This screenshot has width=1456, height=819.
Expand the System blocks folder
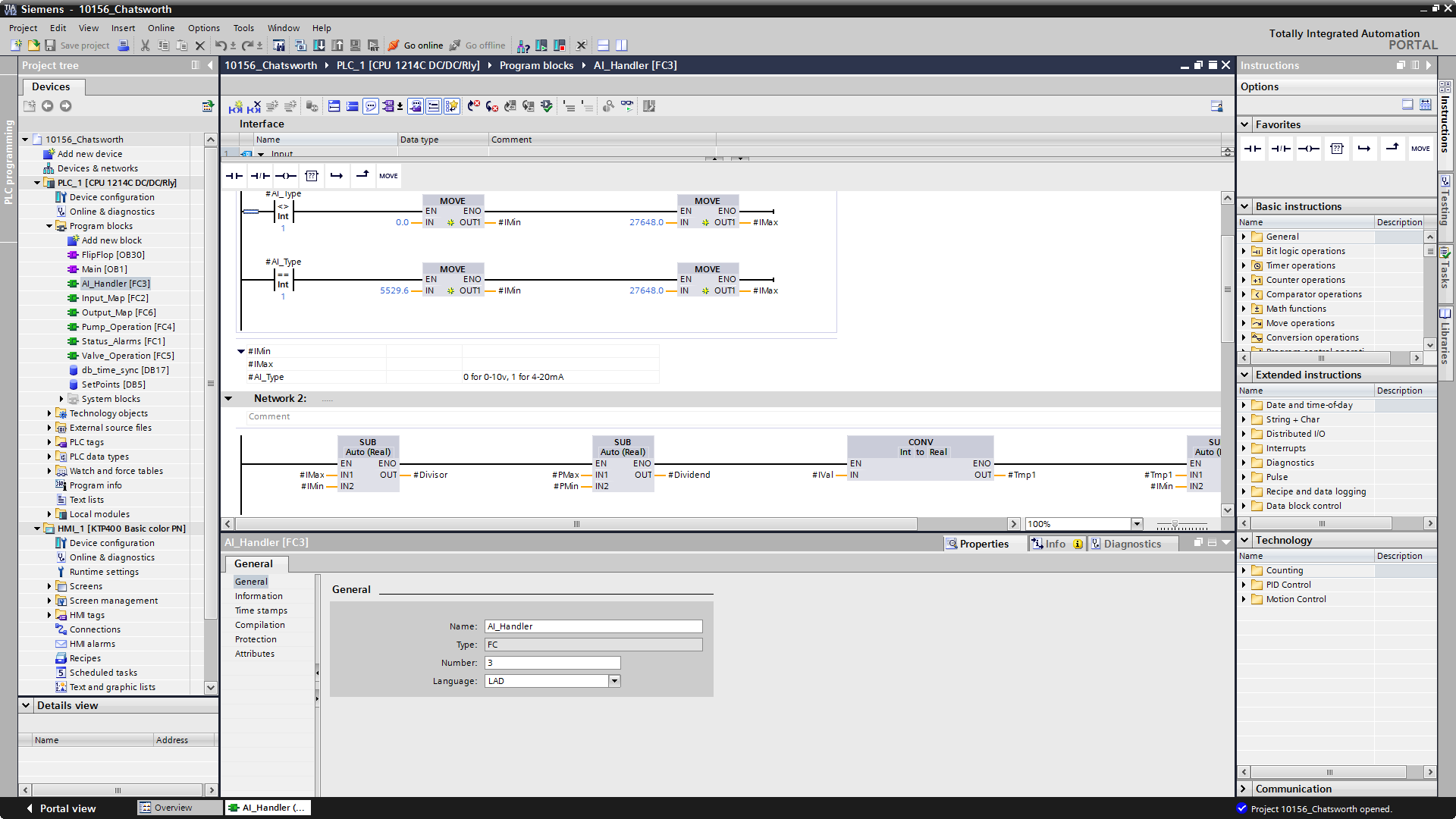pyautogui.click(x=62, y=398)
